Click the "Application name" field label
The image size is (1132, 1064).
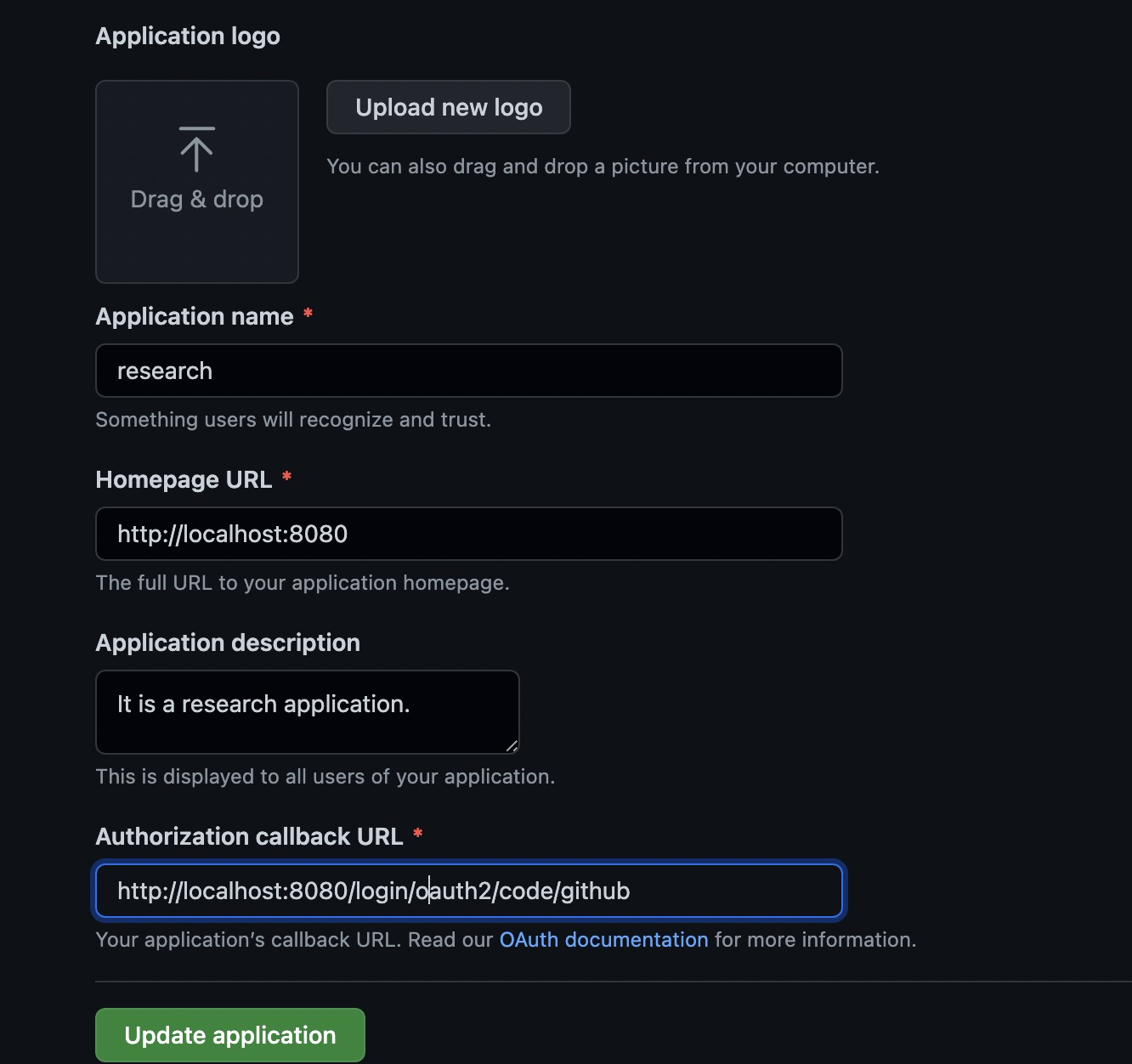(195, 317)
